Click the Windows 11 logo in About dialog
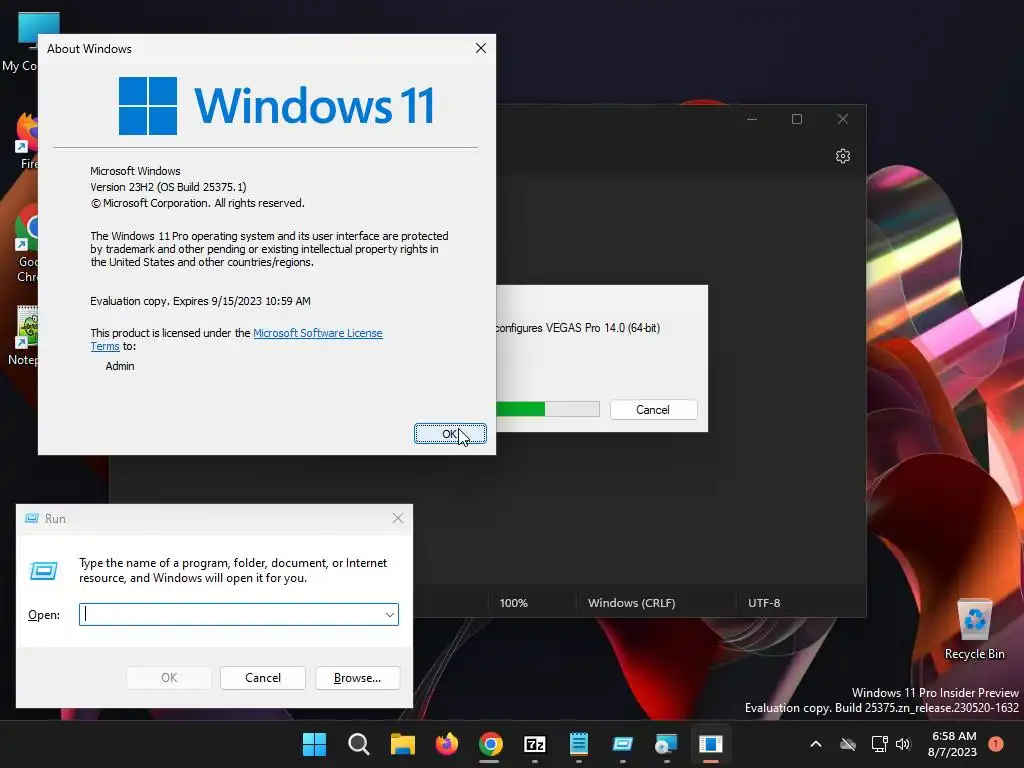This screenshot has width=1024, height=768. 276,105
